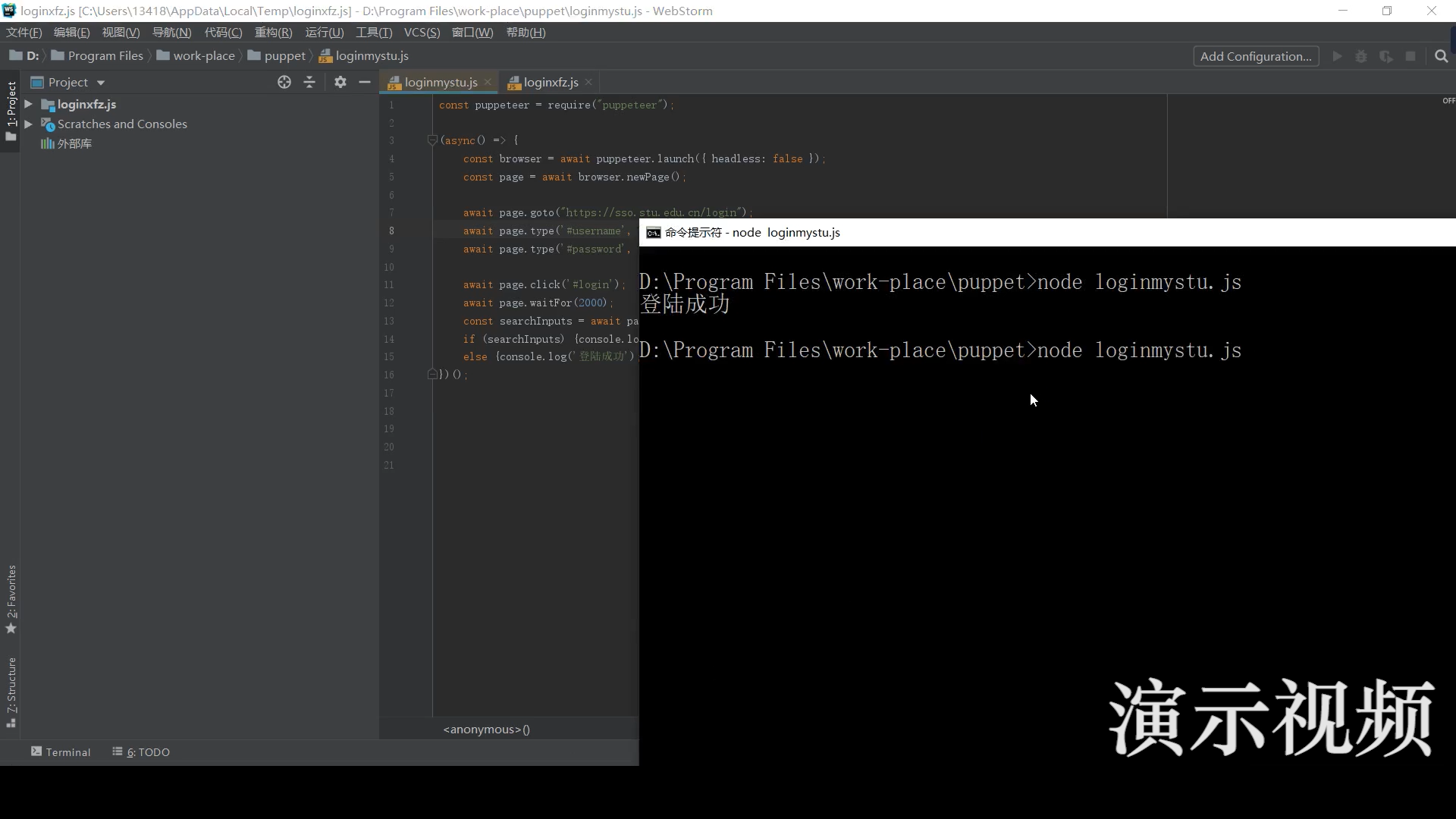Click the Search Everywhere magnifier icon
This screenshot has height=819, width=1456.
(x=1442, y=56)
